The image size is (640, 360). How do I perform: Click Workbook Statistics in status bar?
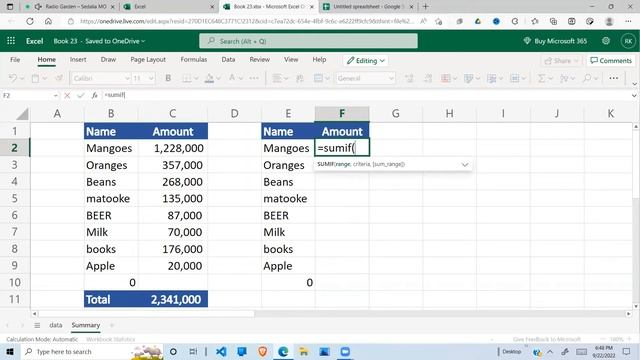click(110, 339)
